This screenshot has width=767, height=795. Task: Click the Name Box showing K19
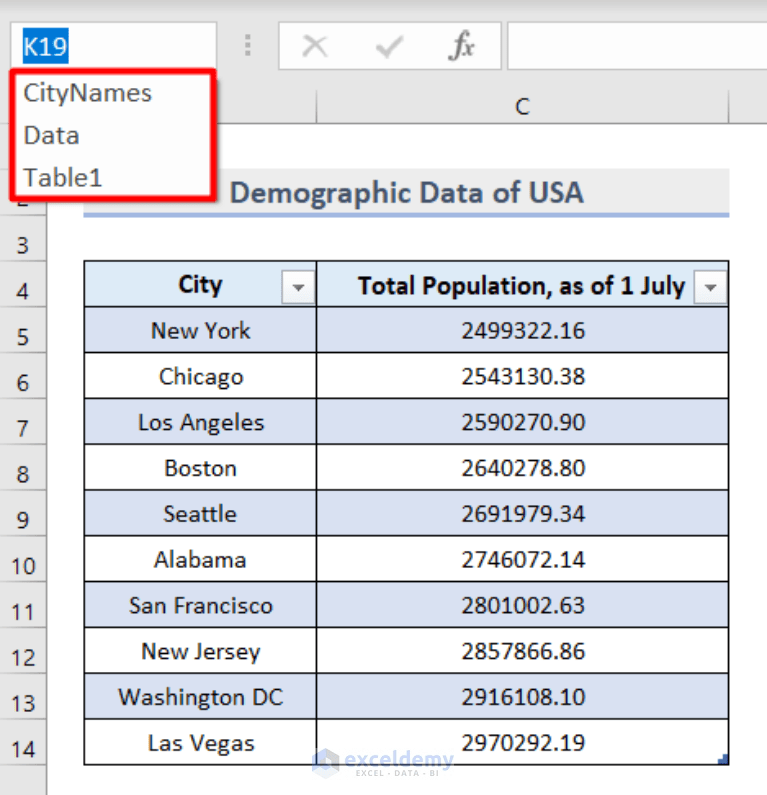click(114, 46)
